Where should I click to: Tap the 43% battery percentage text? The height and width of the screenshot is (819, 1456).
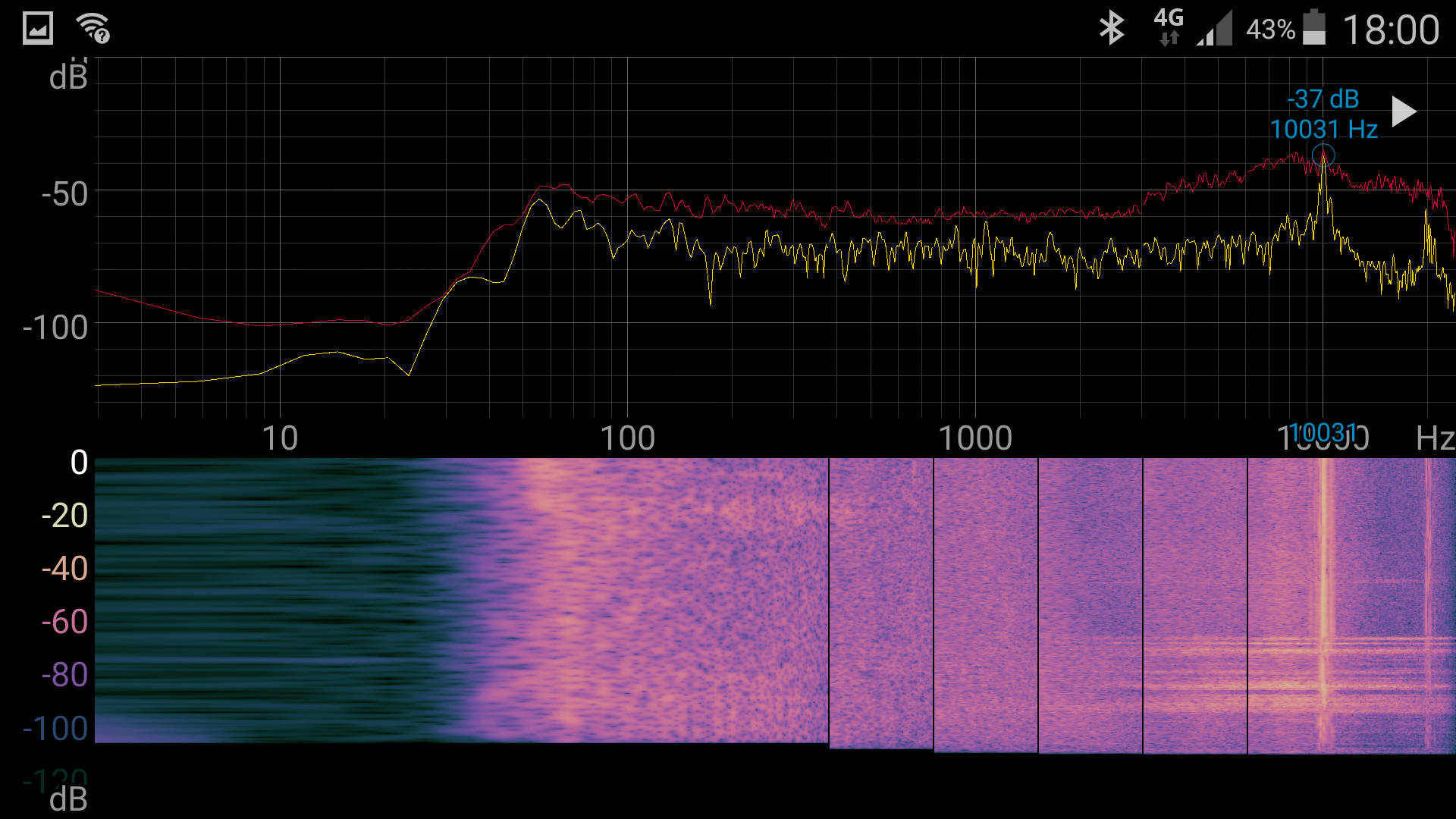point(1271,30)
